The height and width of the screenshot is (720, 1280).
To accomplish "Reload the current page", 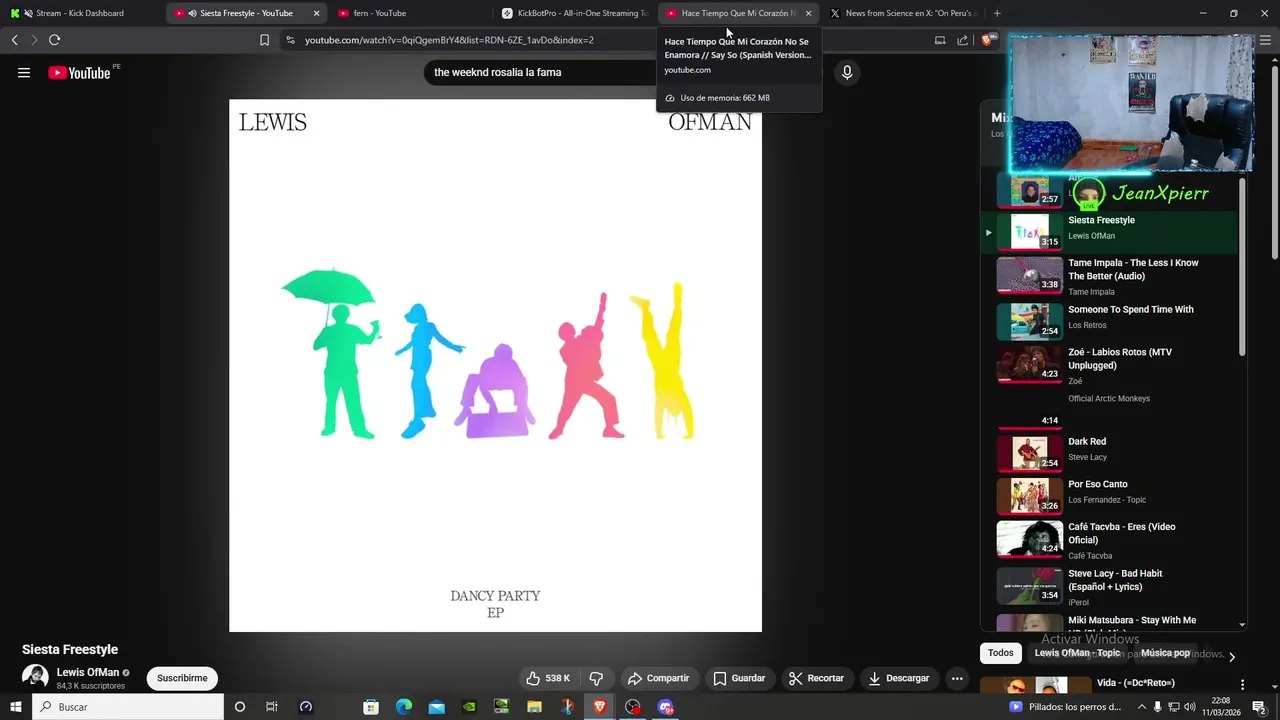I will tap(54, 40).
